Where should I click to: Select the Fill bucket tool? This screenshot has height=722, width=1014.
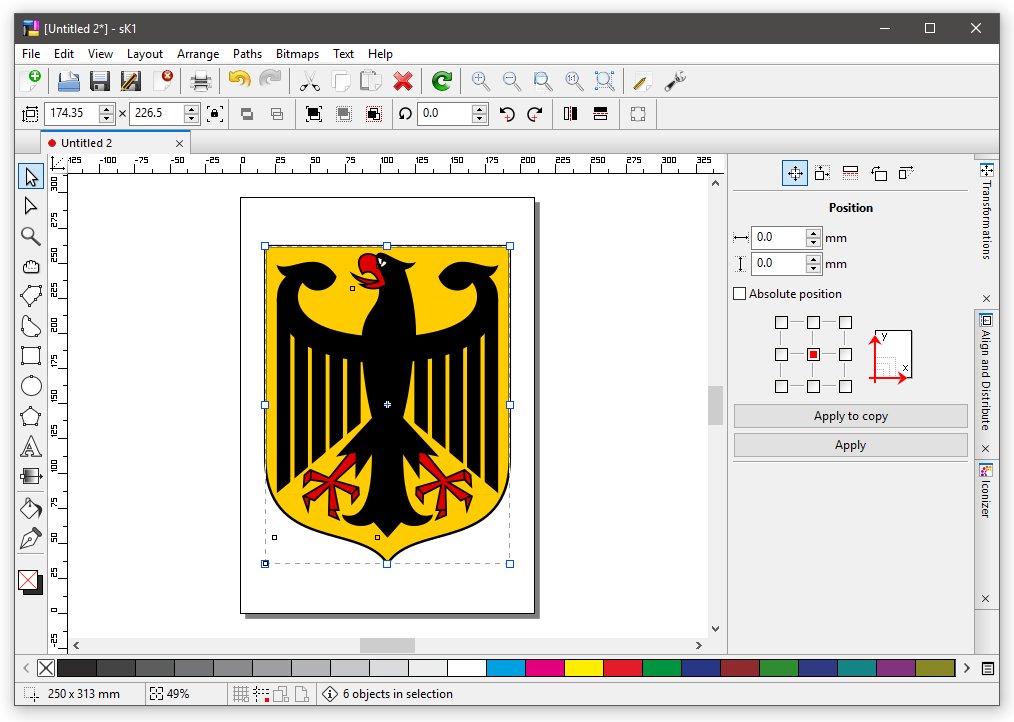tap(31, 507)
